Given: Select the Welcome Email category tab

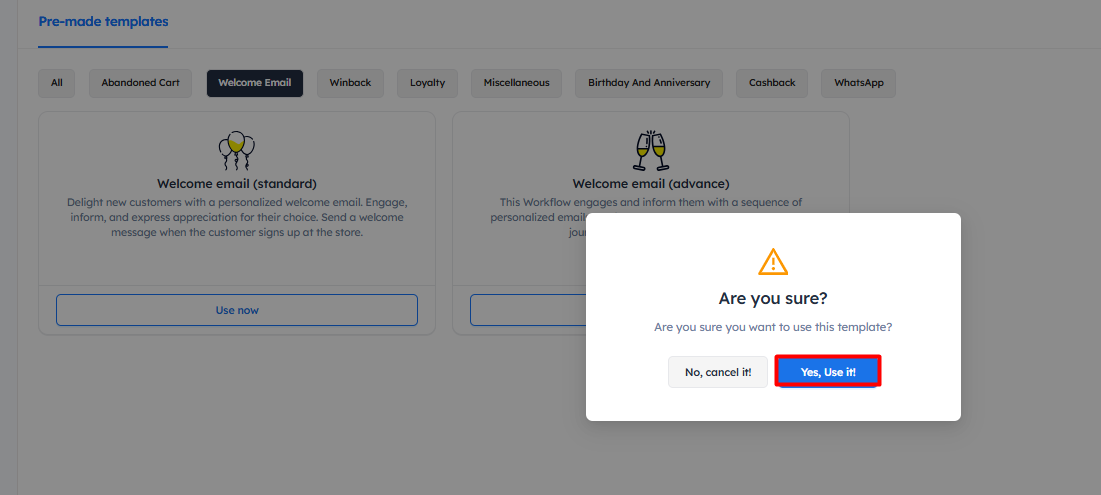Looking at the screenshot, I should coord(255,83).
